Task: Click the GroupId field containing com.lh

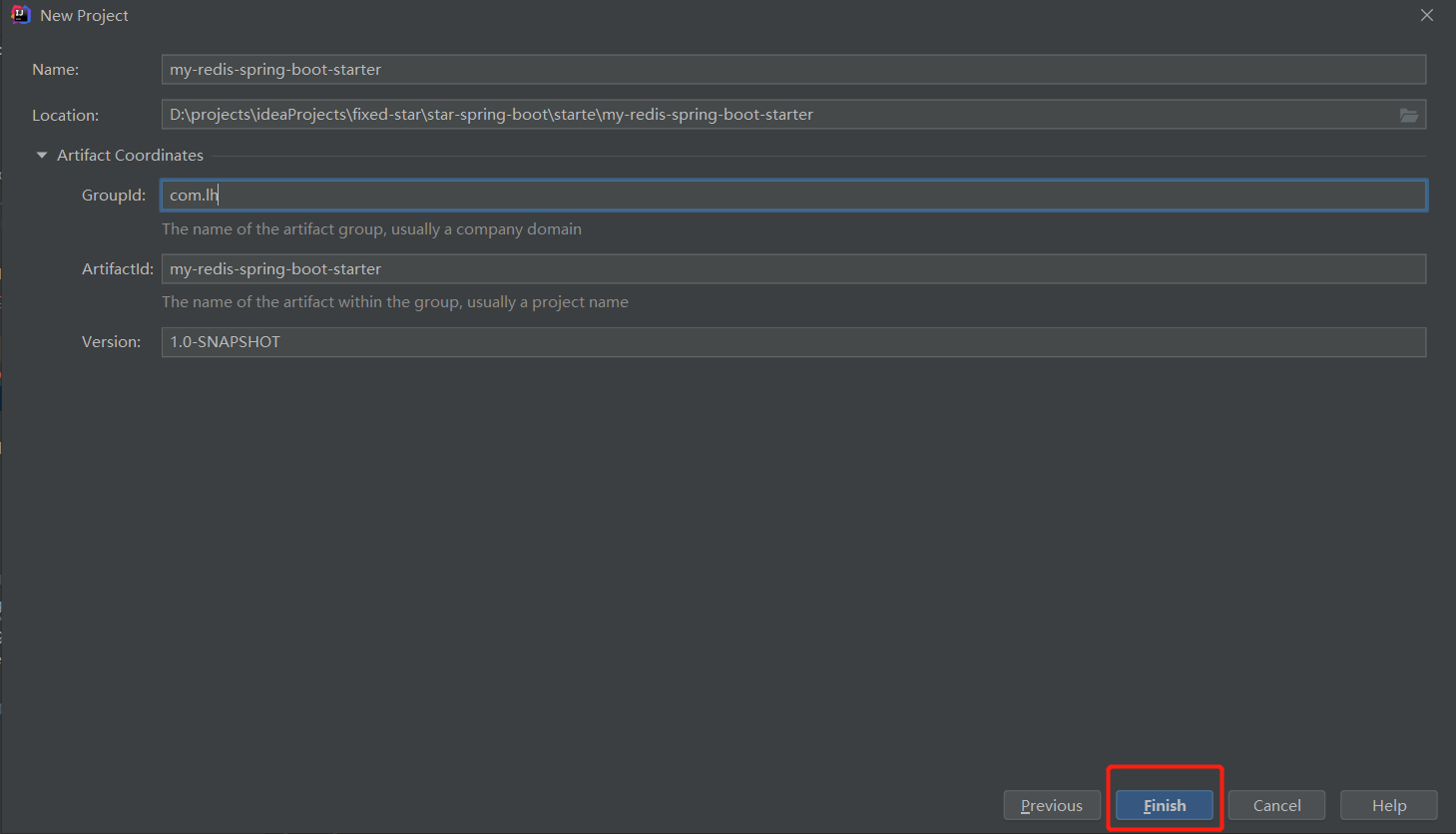Action: click(x=793, y=195)
